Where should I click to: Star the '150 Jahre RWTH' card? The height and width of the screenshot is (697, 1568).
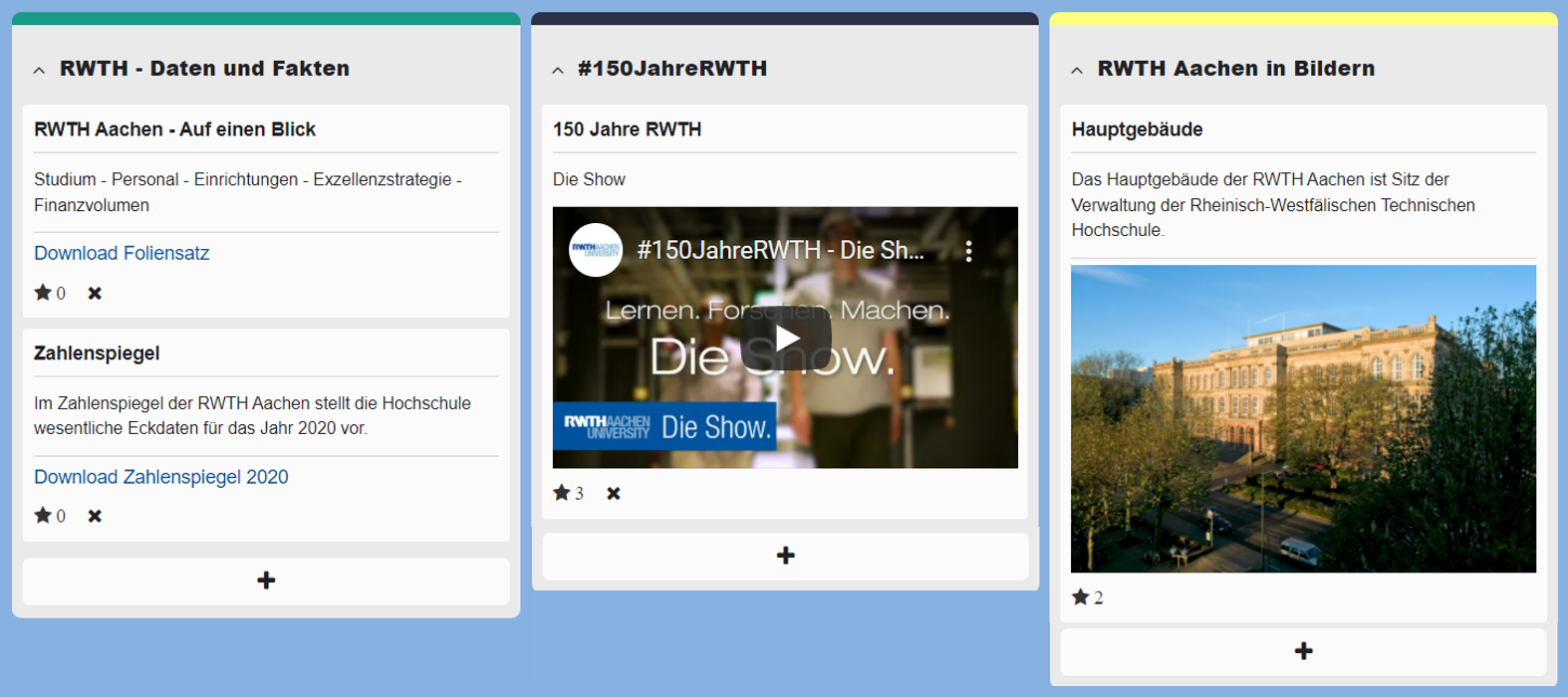coord(562,493)
